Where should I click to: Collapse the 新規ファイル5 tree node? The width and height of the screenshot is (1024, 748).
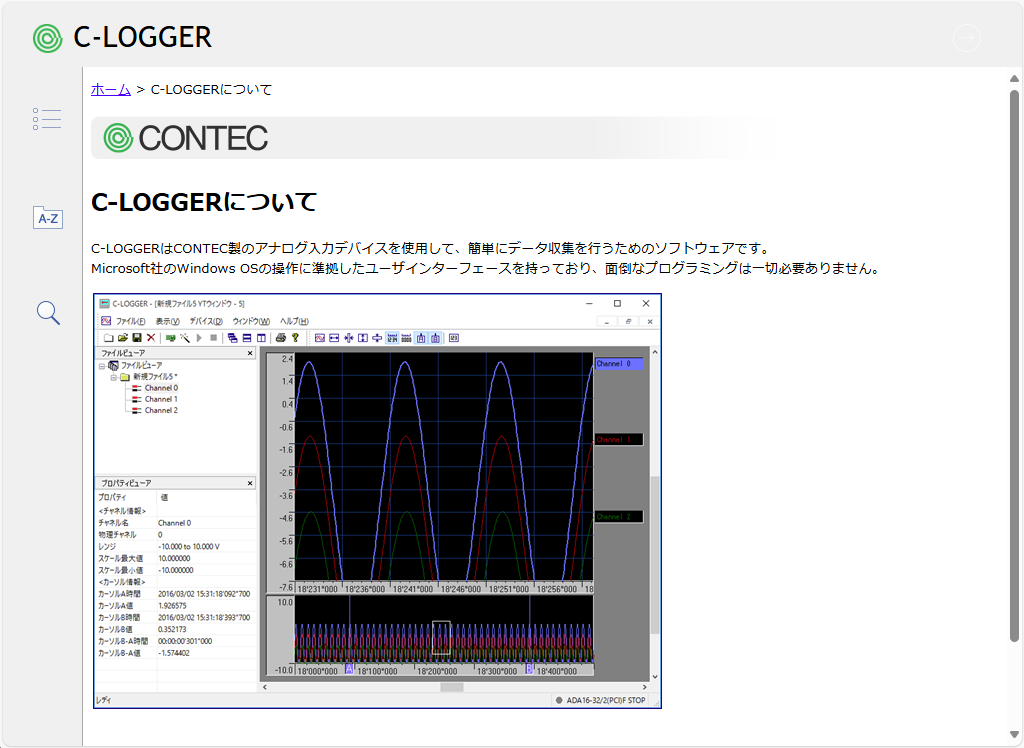click(113, 377)
